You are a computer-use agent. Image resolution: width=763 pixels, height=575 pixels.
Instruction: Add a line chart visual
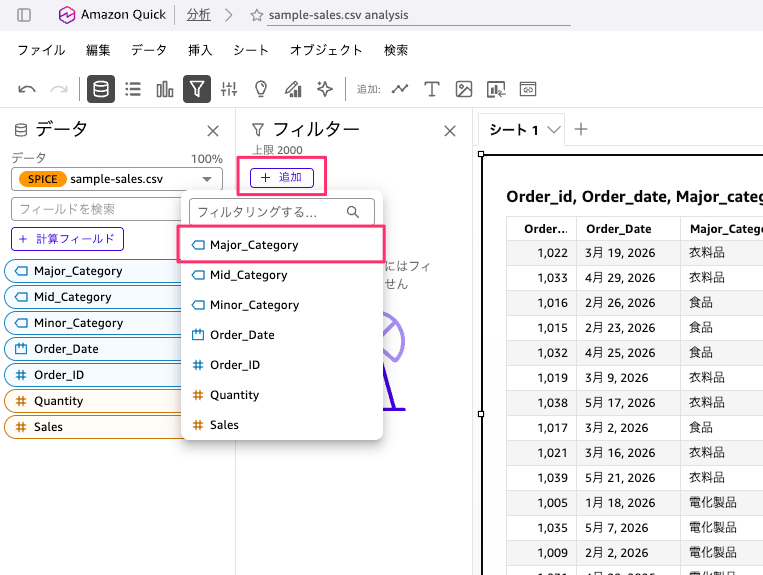400,89
